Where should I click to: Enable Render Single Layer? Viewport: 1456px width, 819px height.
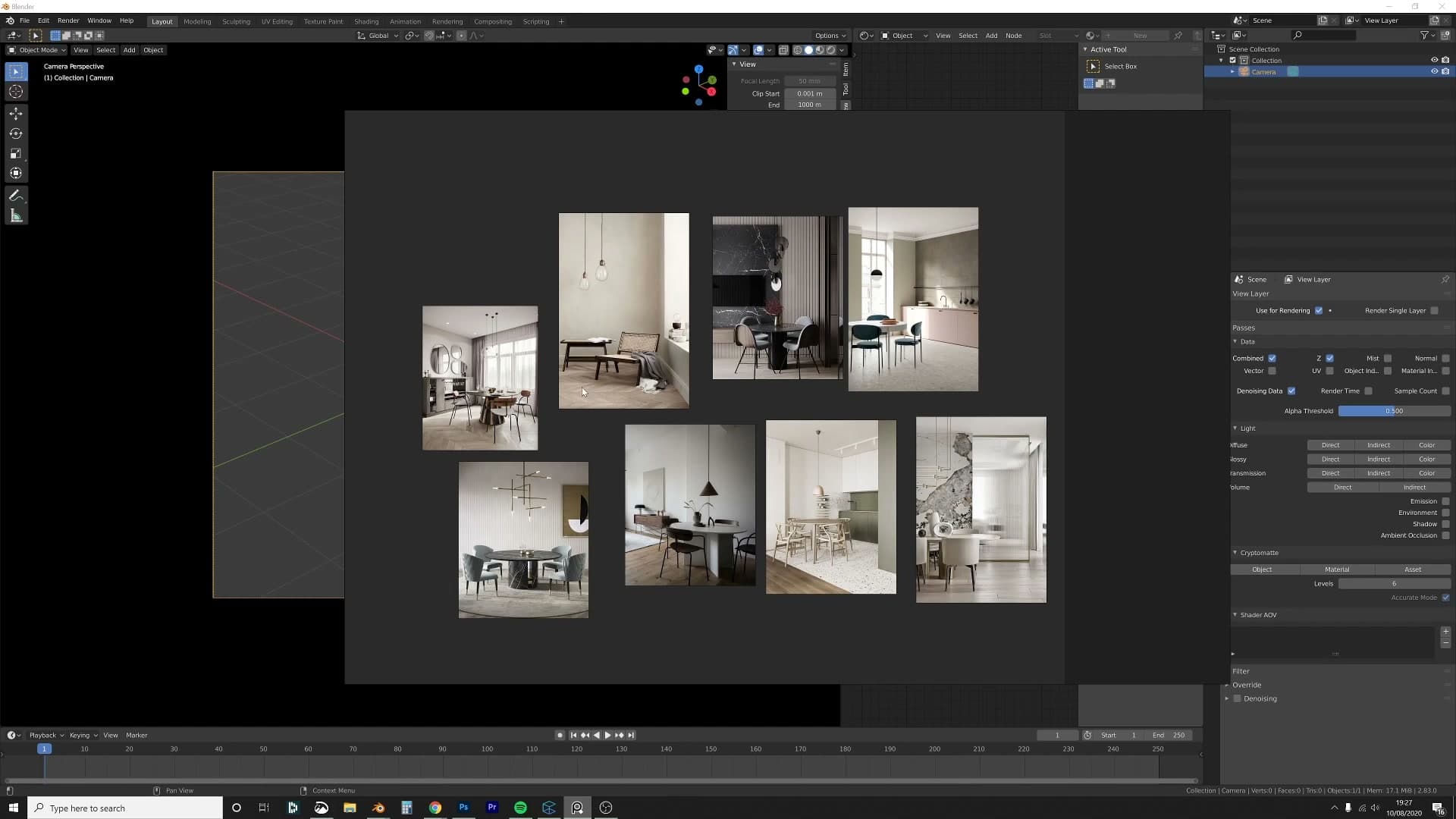pos(1434,310)
